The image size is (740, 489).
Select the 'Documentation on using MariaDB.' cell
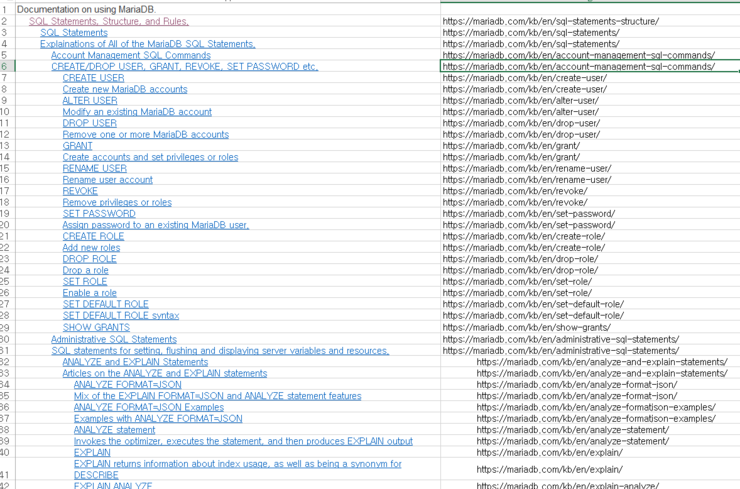point(228,9)
